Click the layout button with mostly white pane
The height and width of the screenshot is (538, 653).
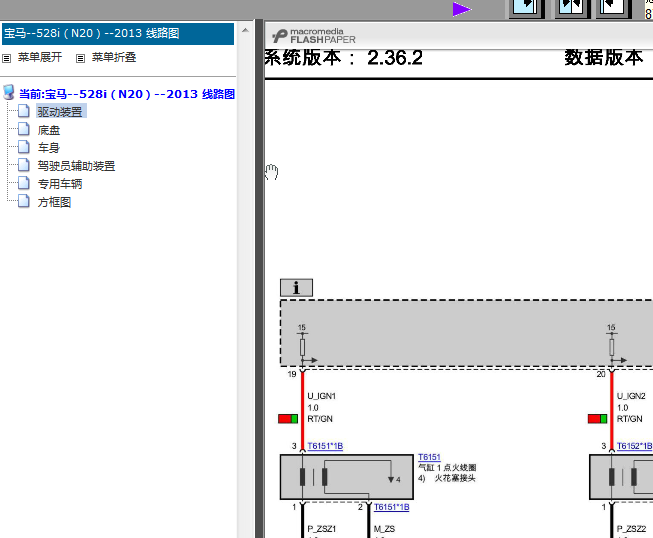pos(613,8)
